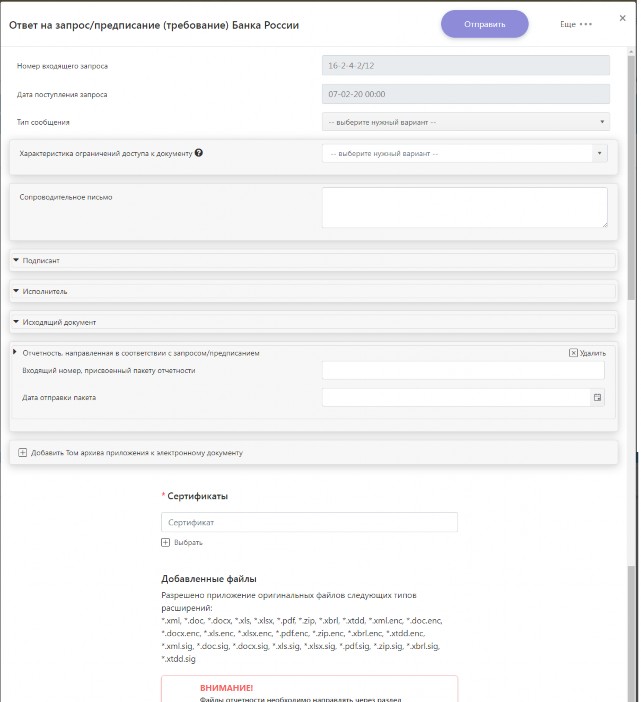Click the Добавленные файлы heading
641x702 pixels.
tap(209, 579)
